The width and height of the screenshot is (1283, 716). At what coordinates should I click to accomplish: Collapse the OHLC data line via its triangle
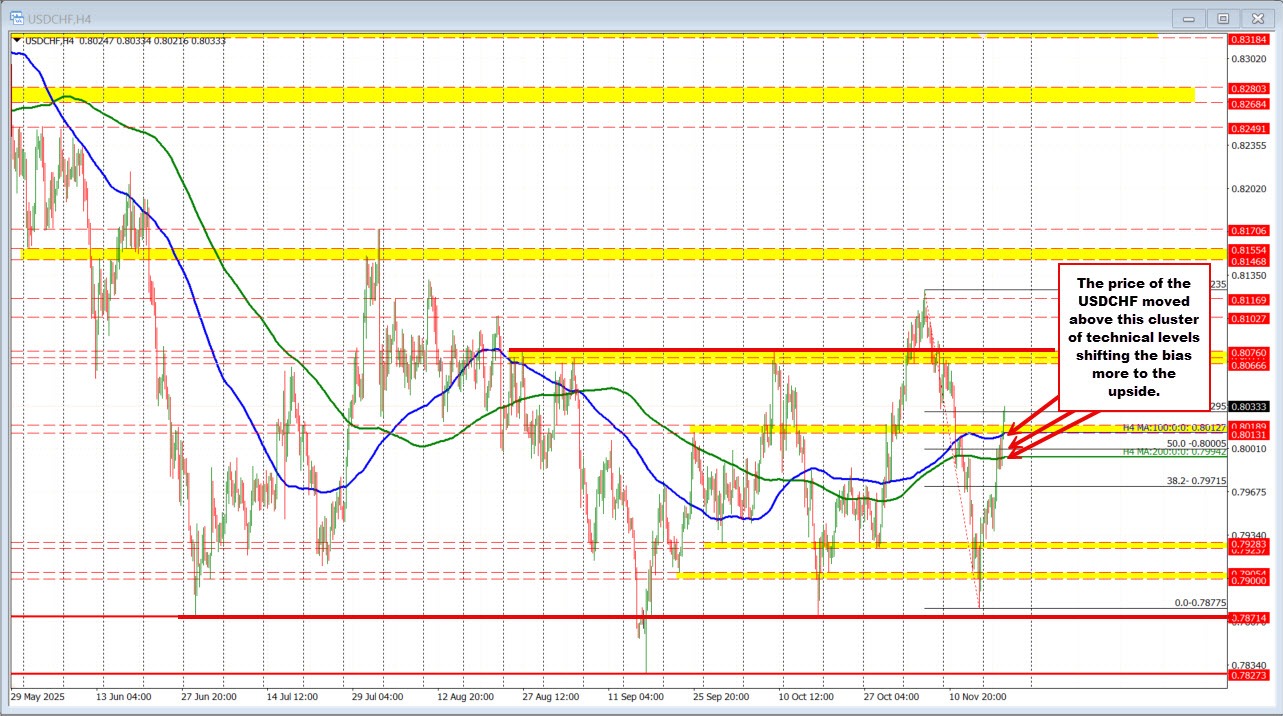[x=16, y=41]
